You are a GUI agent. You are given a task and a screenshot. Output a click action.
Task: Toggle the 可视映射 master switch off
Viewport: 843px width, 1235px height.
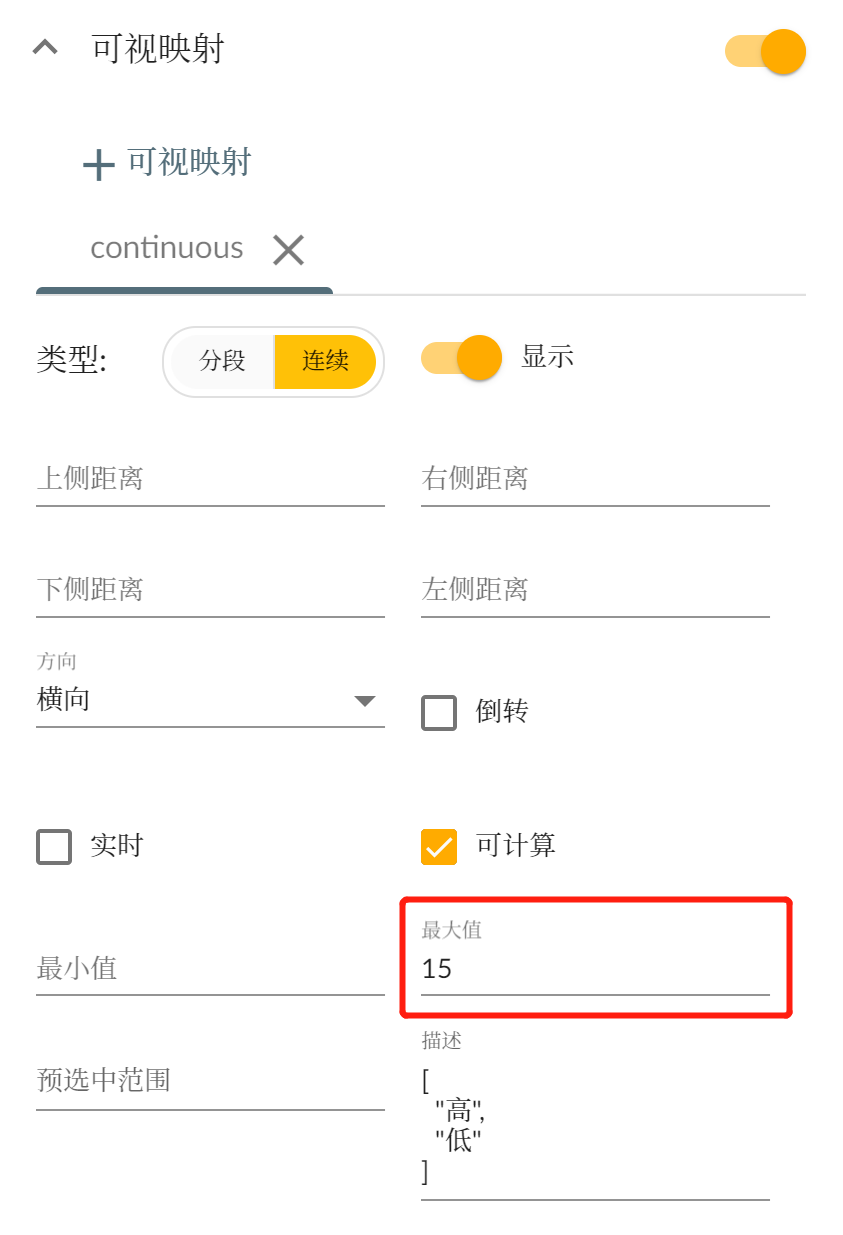[x=766, y=51]
